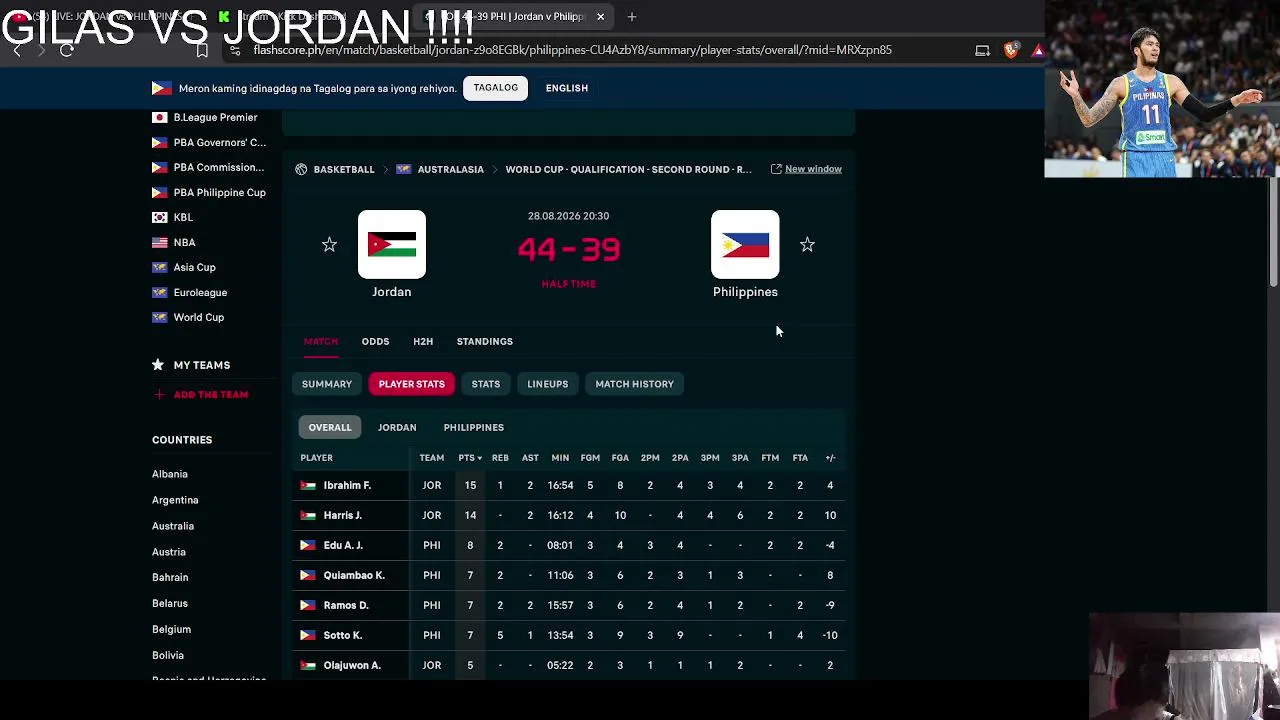1280x720 pixels.
Task: Switch to the STANDINGS tab
Action: click(x=485, y=341)
